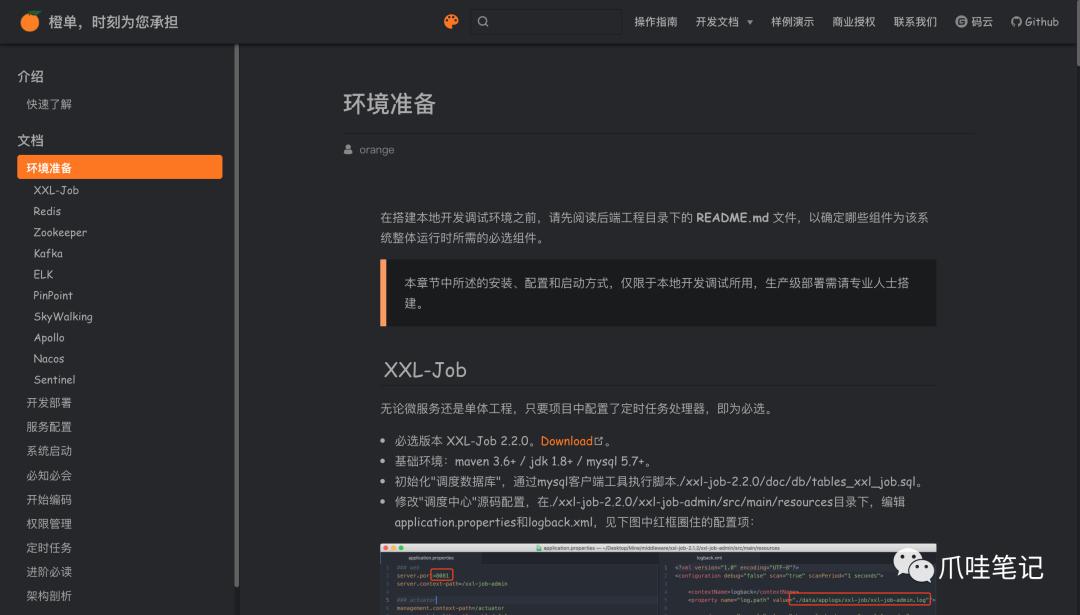Open 系统启动 in the sidebar
This screenshot has height=615, width=1080.
coord(49,451)
